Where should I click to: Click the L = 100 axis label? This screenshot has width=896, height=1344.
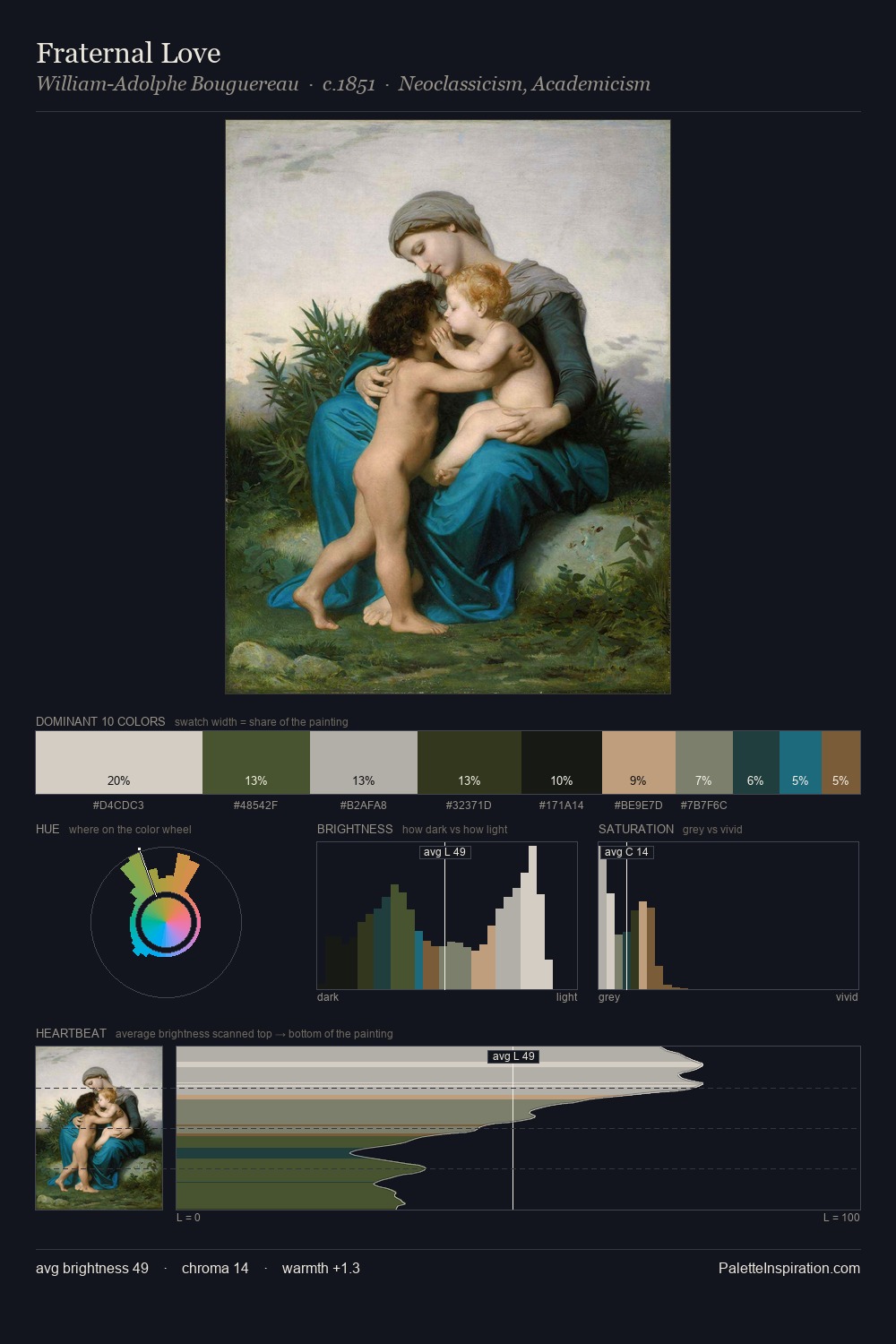[841, 1218]
